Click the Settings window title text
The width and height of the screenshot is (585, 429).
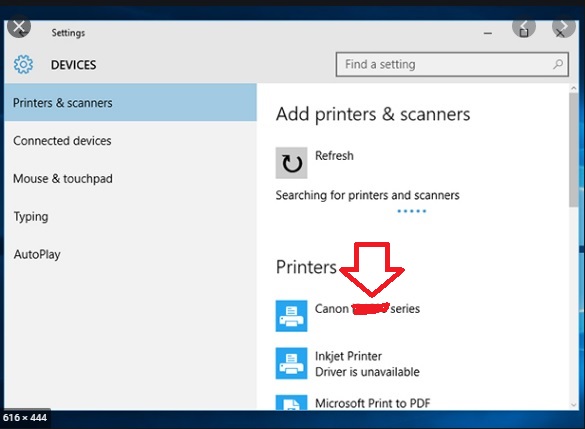(68, 33)
